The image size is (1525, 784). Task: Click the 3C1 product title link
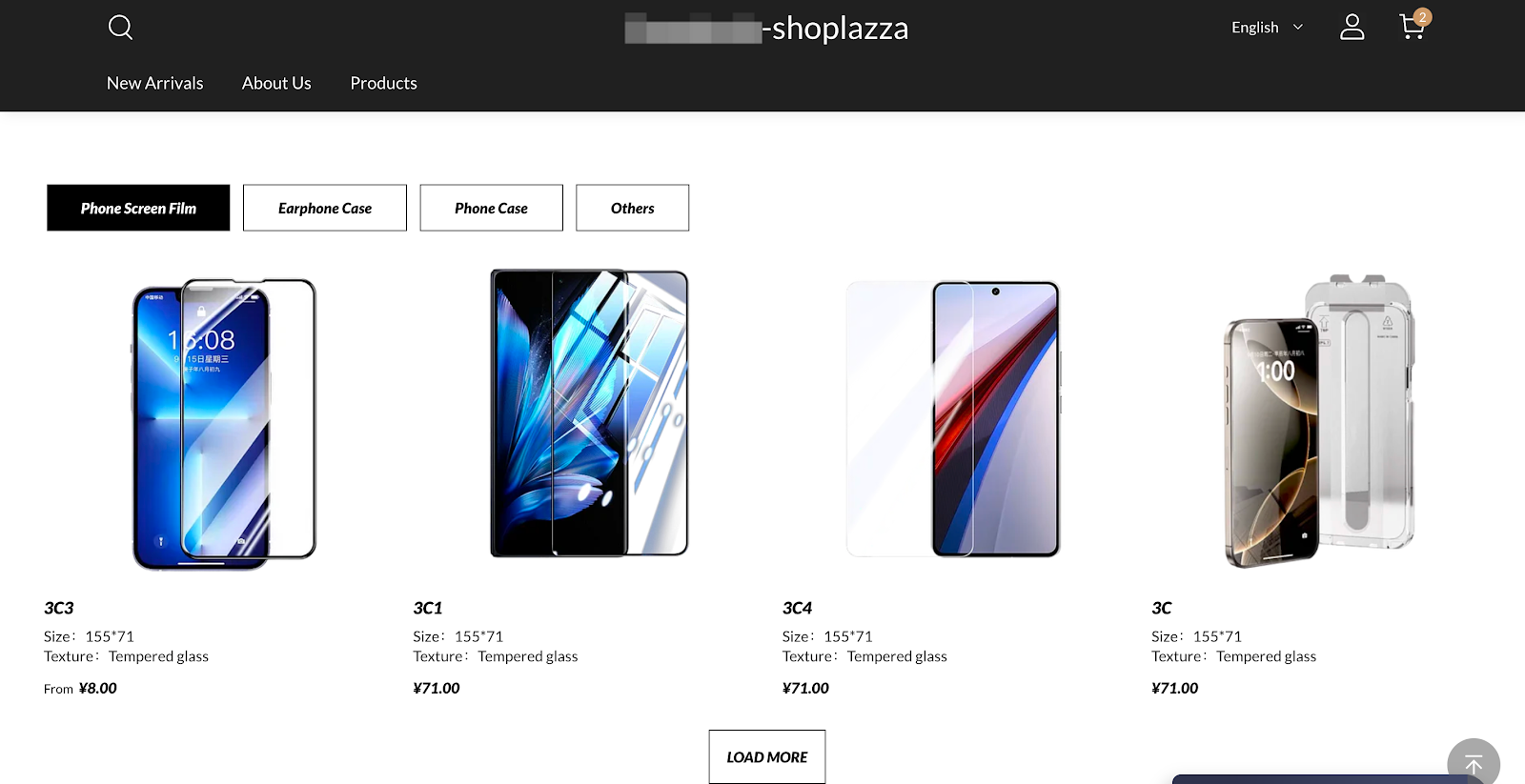pos(428,608)
